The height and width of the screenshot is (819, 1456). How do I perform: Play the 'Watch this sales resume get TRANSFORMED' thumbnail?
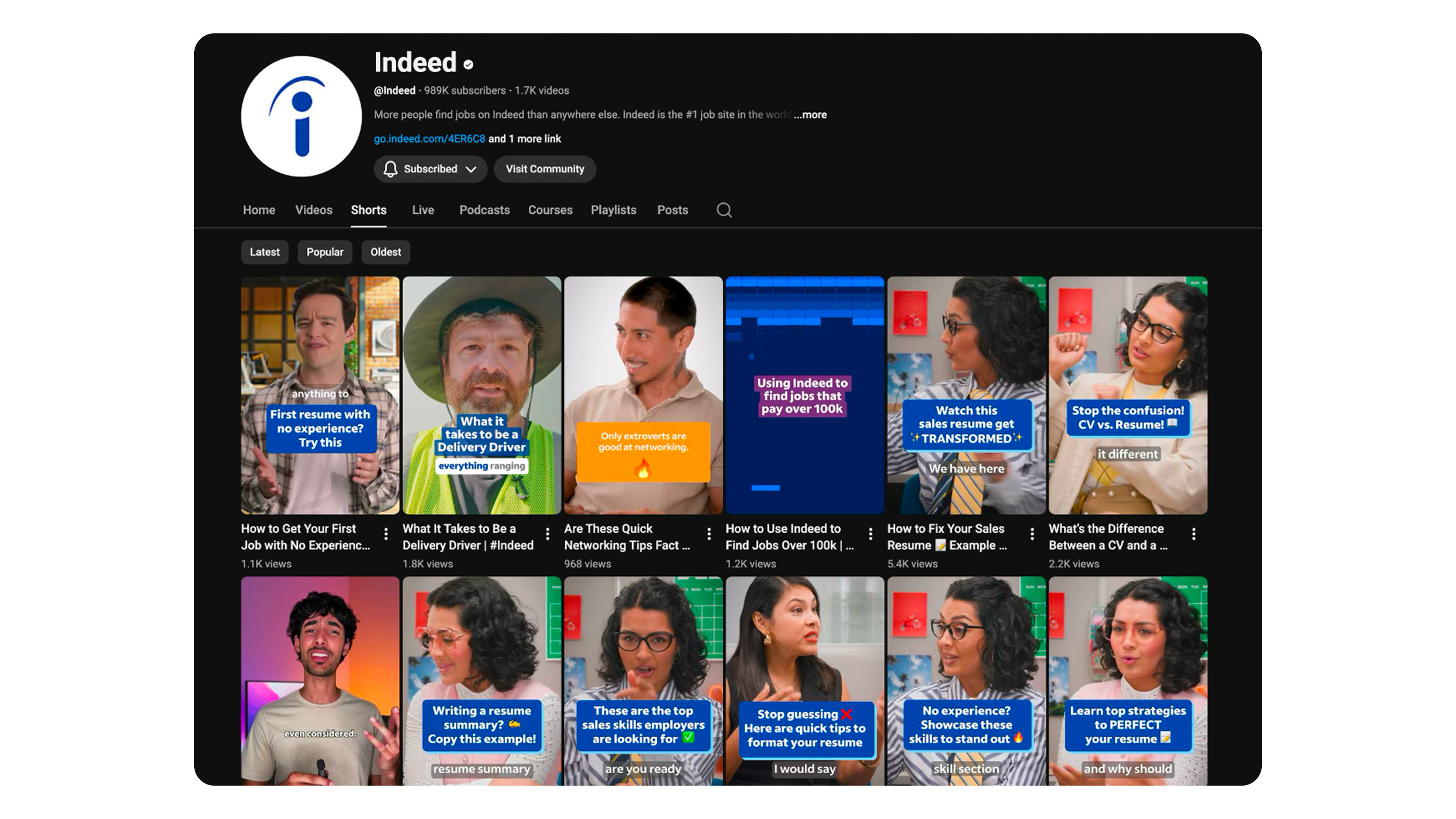tap(967, 395)
